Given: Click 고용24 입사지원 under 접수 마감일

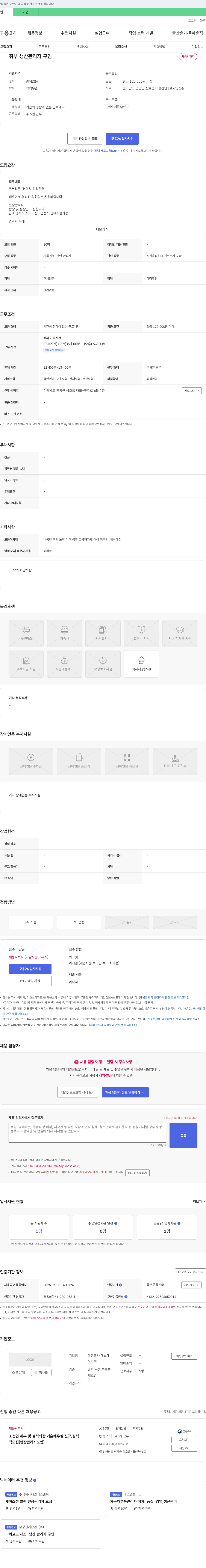Looking at the screenshot, I should point(30,969).
